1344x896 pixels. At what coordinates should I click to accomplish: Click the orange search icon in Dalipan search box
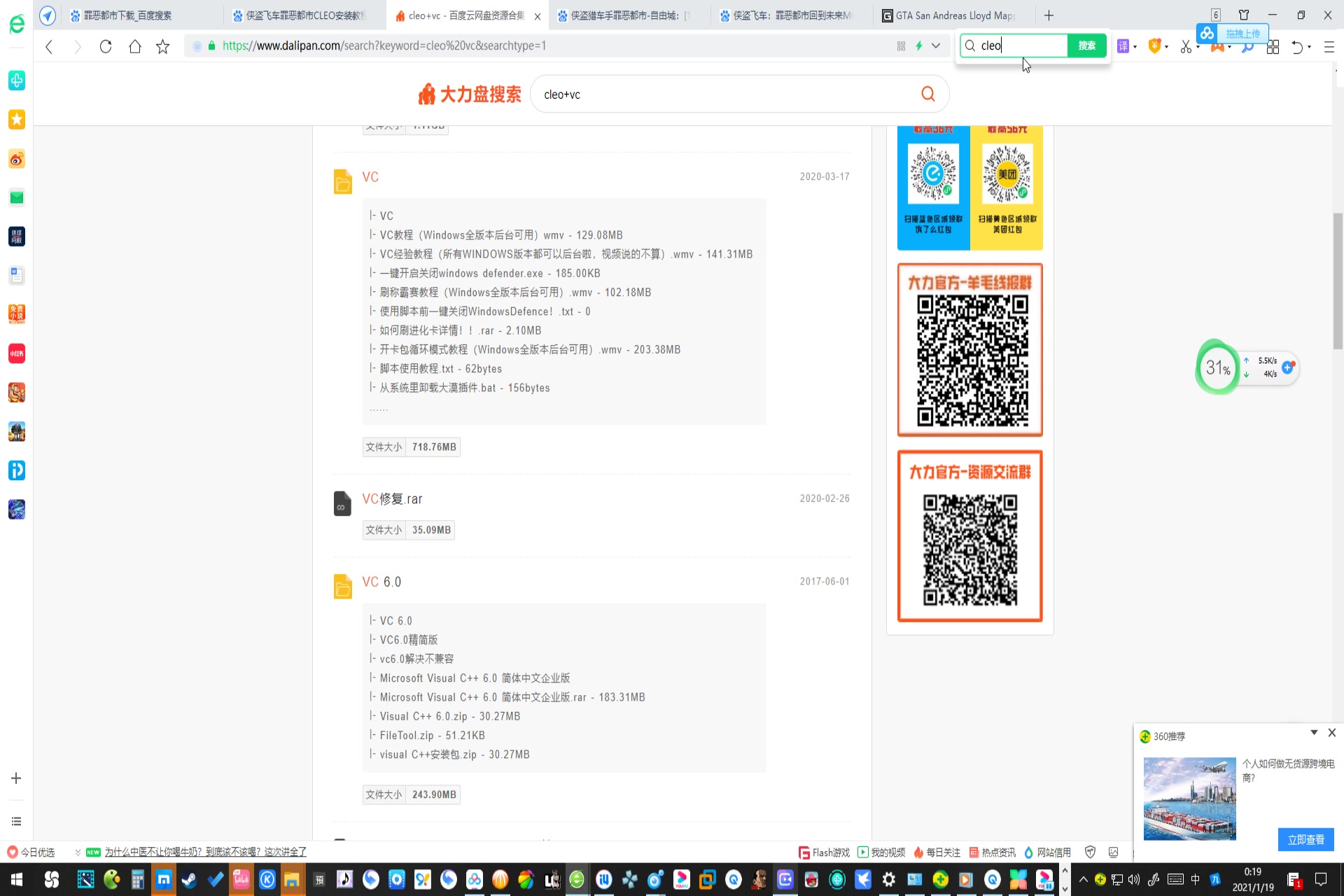pyautogui.click(x=927, y=94)
